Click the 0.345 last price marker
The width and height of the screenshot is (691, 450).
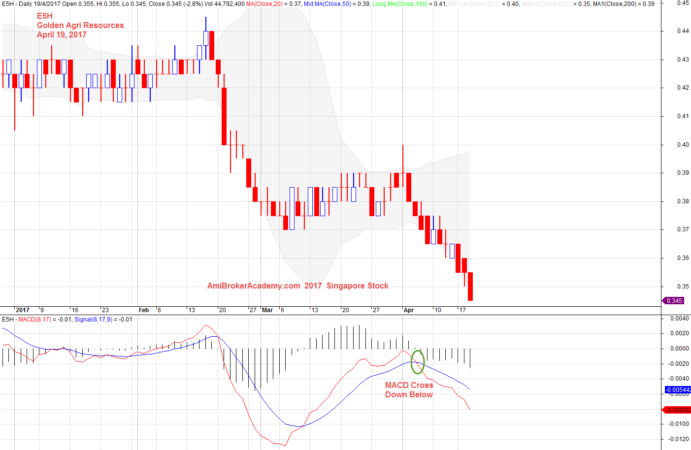coord(673,301)
